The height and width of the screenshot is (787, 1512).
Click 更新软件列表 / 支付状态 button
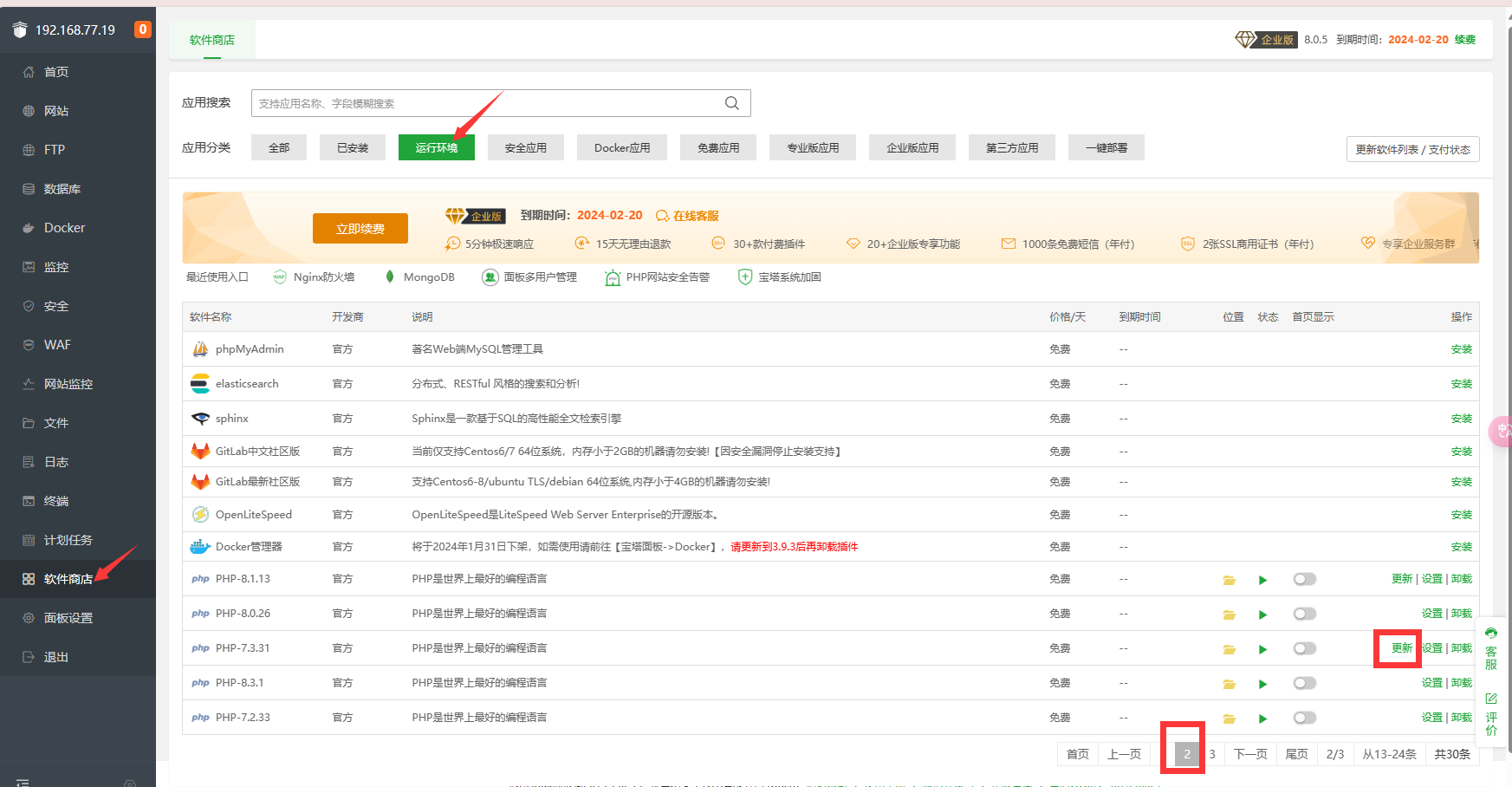(1412, 149)
